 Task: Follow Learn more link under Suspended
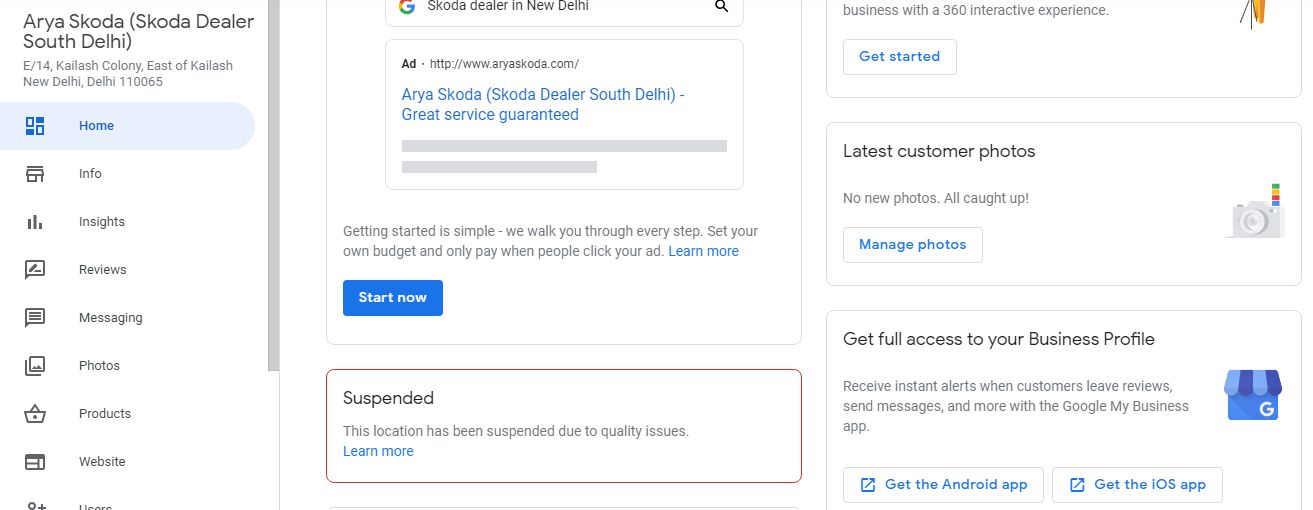click(x=378, y=451)
